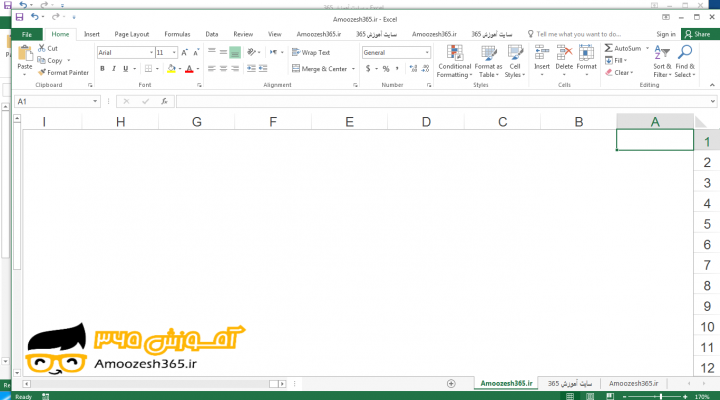Switch to the Insert tab
720x400 pixels.
click(x=92, y=34)
